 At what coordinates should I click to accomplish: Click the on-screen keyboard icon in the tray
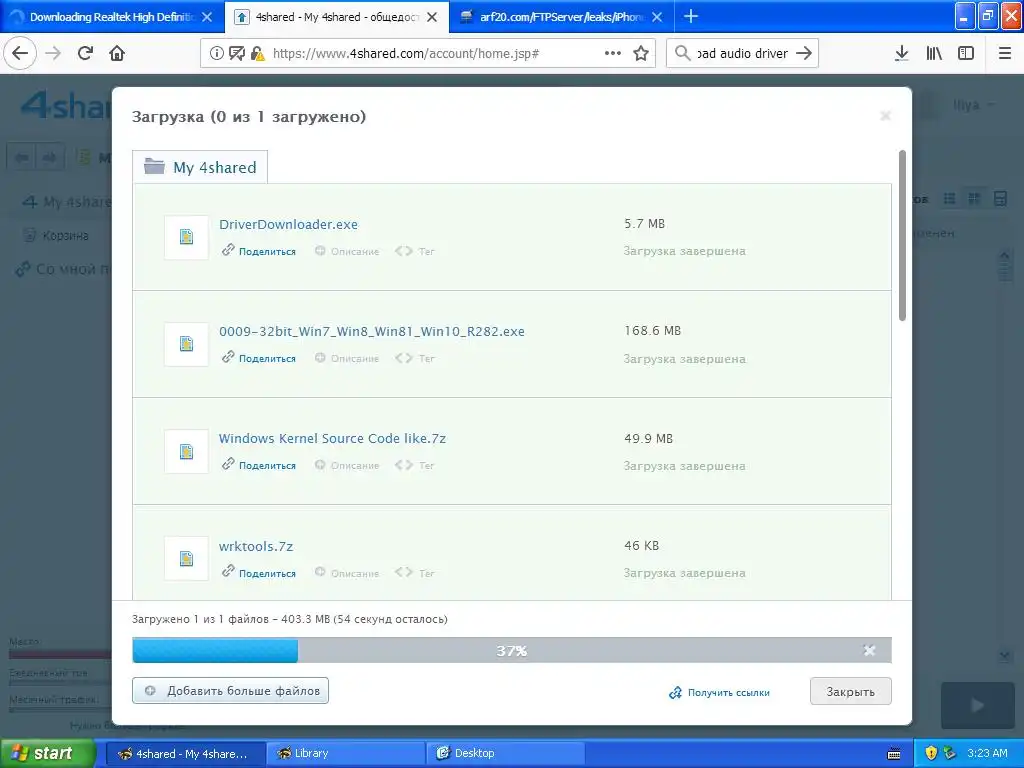(894, 754)
